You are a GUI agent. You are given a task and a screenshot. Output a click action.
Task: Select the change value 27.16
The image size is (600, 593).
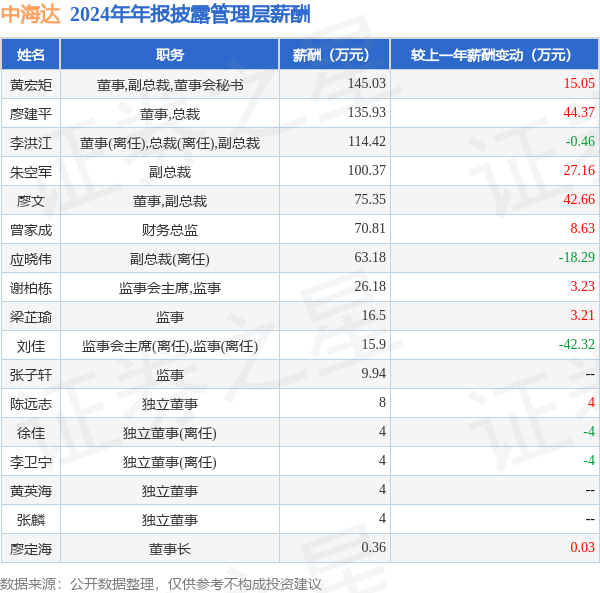(x=579, y=171)
